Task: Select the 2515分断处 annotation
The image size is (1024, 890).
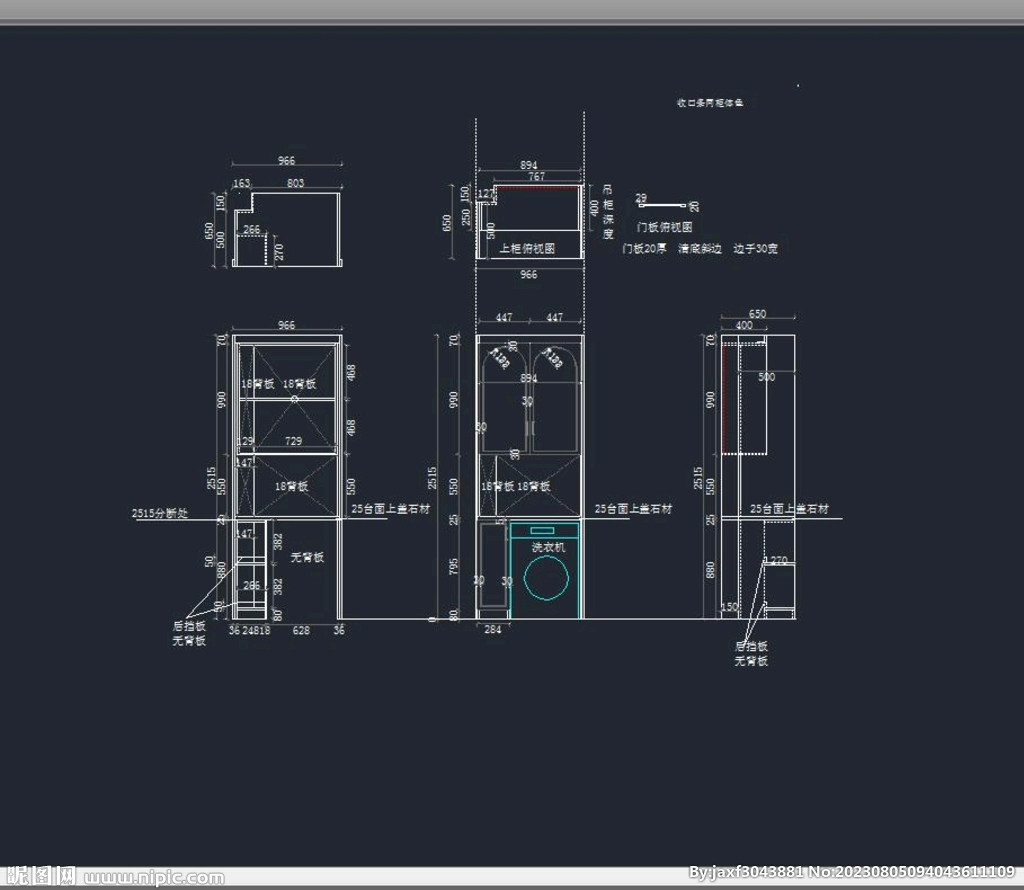Action: pos(160,513)
